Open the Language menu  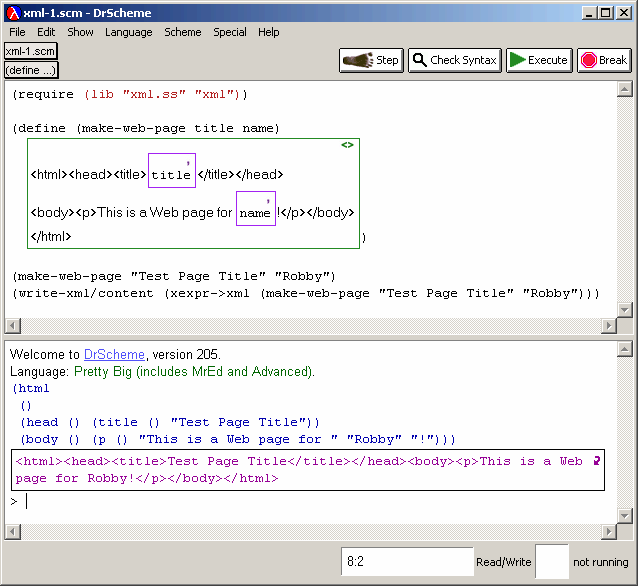point(129,32)
